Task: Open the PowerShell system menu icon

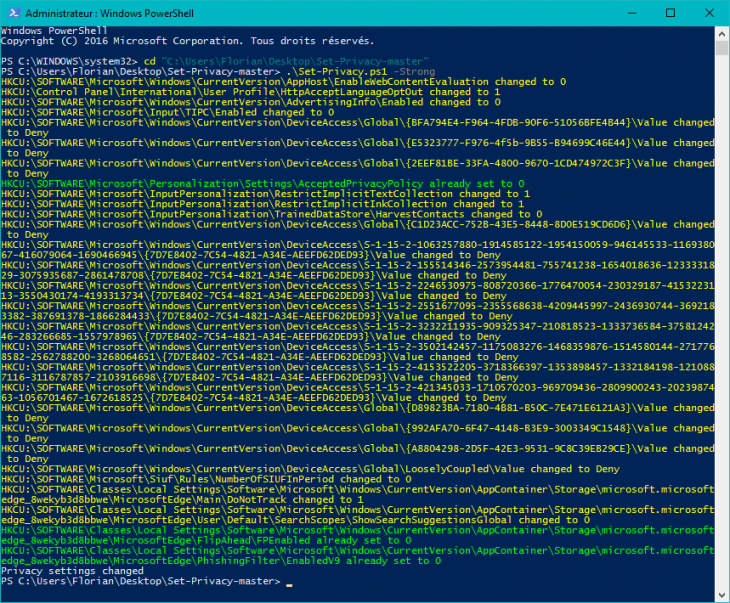Action: [14, 13]
